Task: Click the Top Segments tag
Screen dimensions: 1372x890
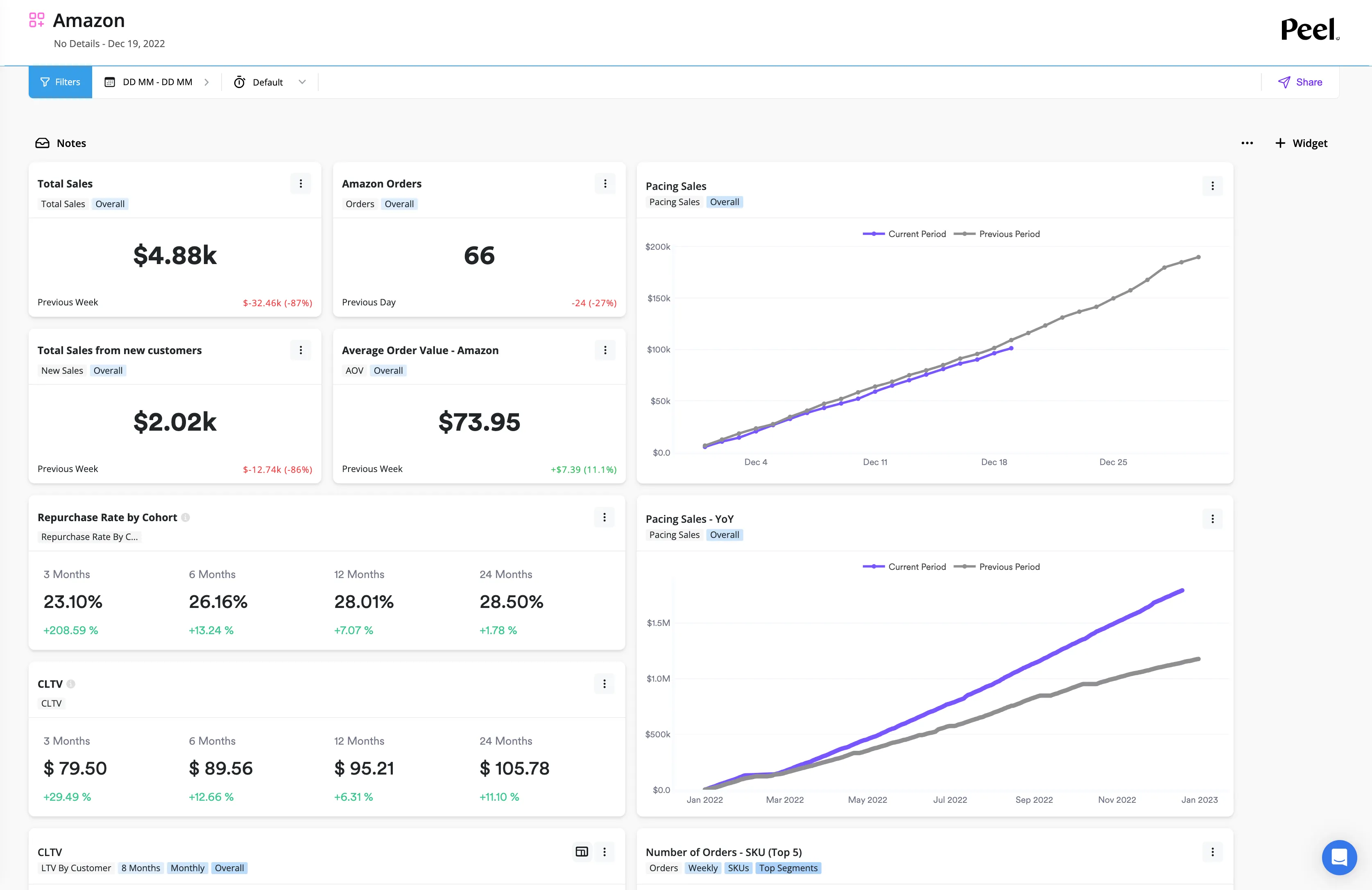Action: point(788,868)
